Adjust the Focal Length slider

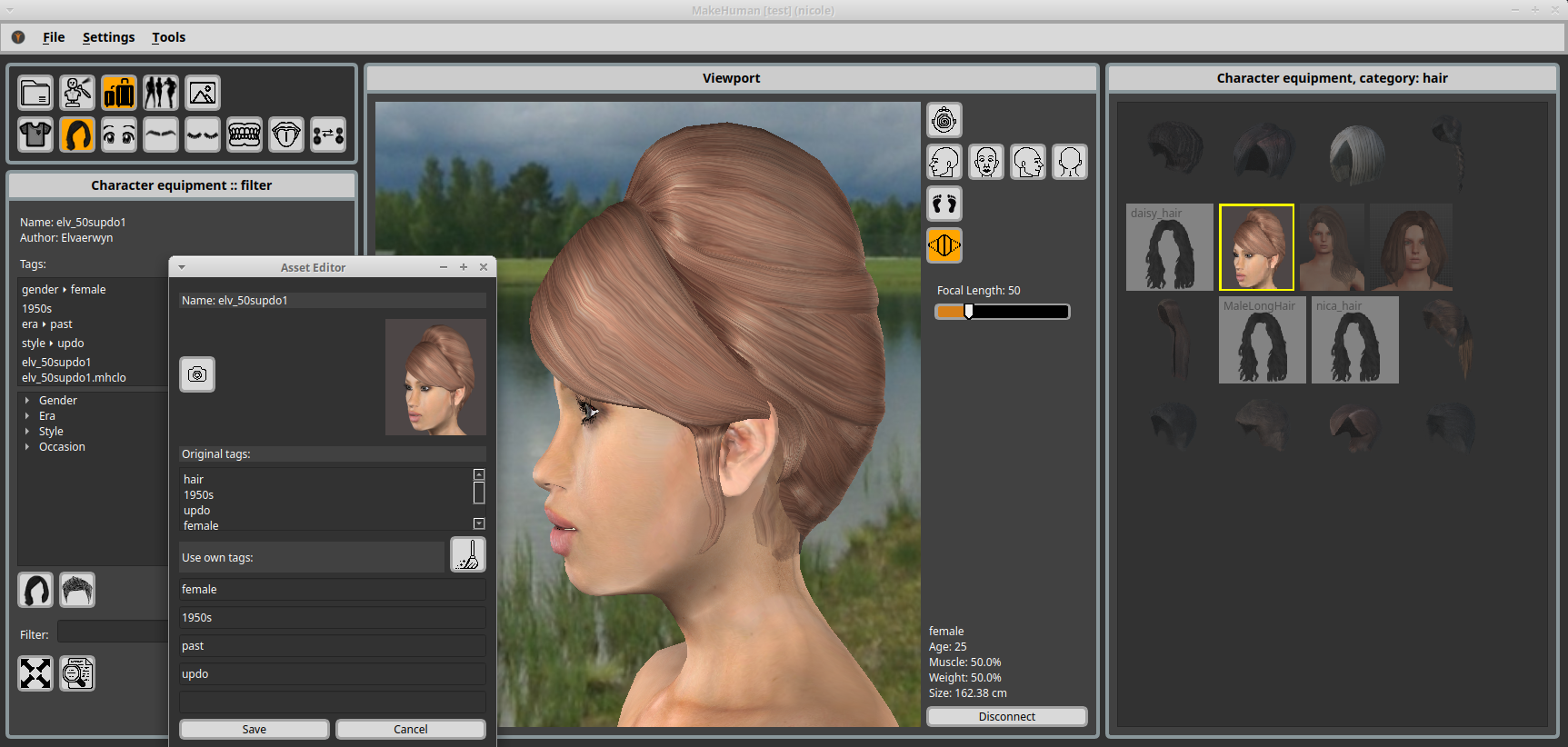pos(969,312)
